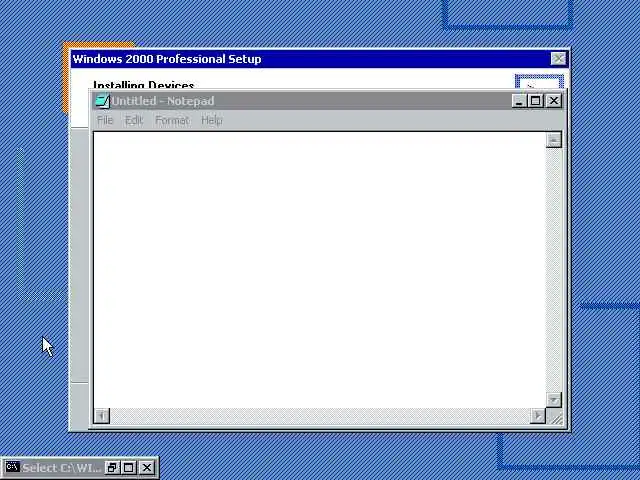Click the setup wizard icon beside Installing Devices

pyautogui.click(x=539, y=82)
